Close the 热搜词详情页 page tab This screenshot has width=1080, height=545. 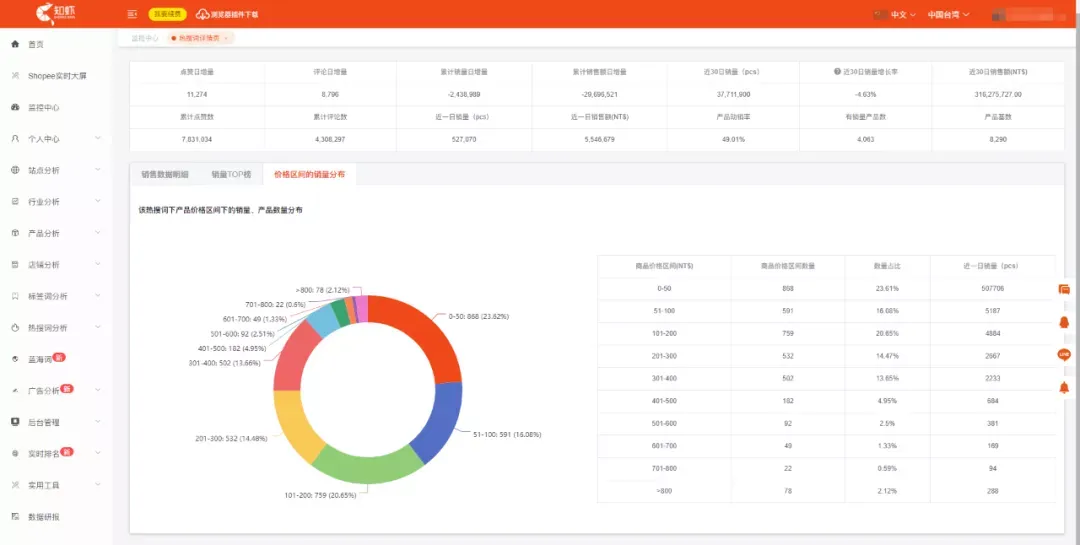click(226, 38)
